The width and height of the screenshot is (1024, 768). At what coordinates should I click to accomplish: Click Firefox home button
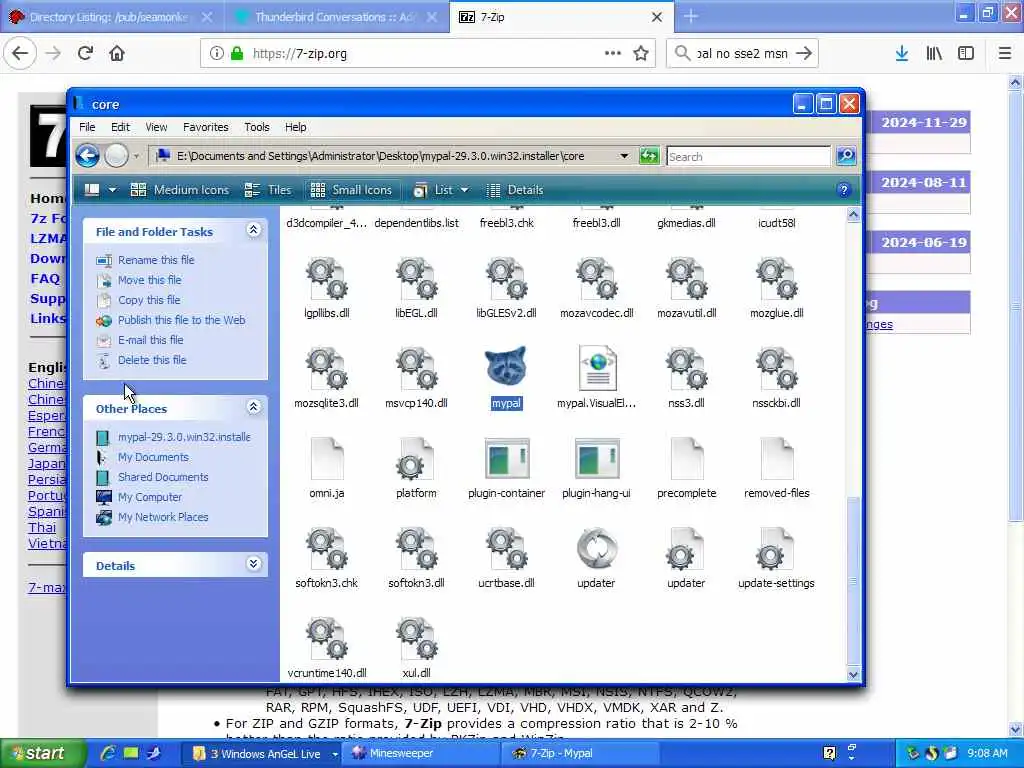(x=117, y=53)
